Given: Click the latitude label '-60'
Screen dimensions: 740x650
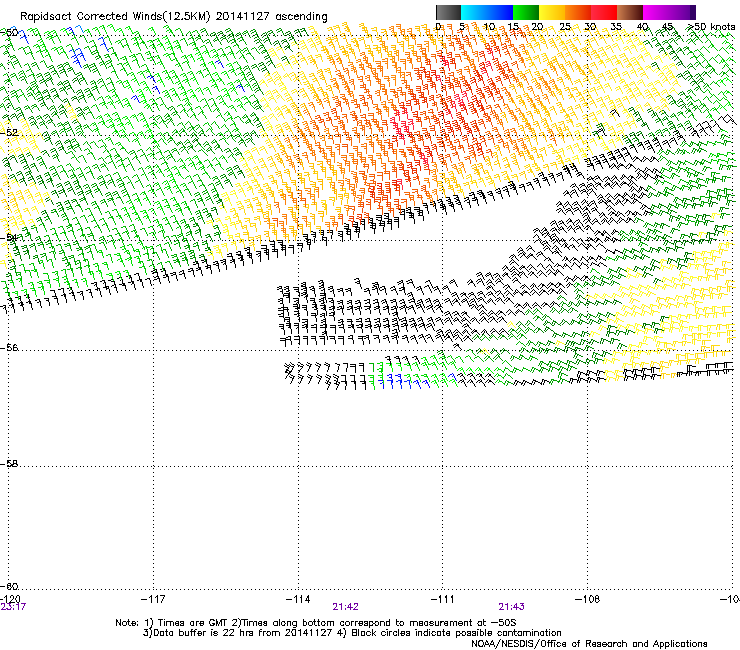Looking at the screenshot, I should (9, 586).
